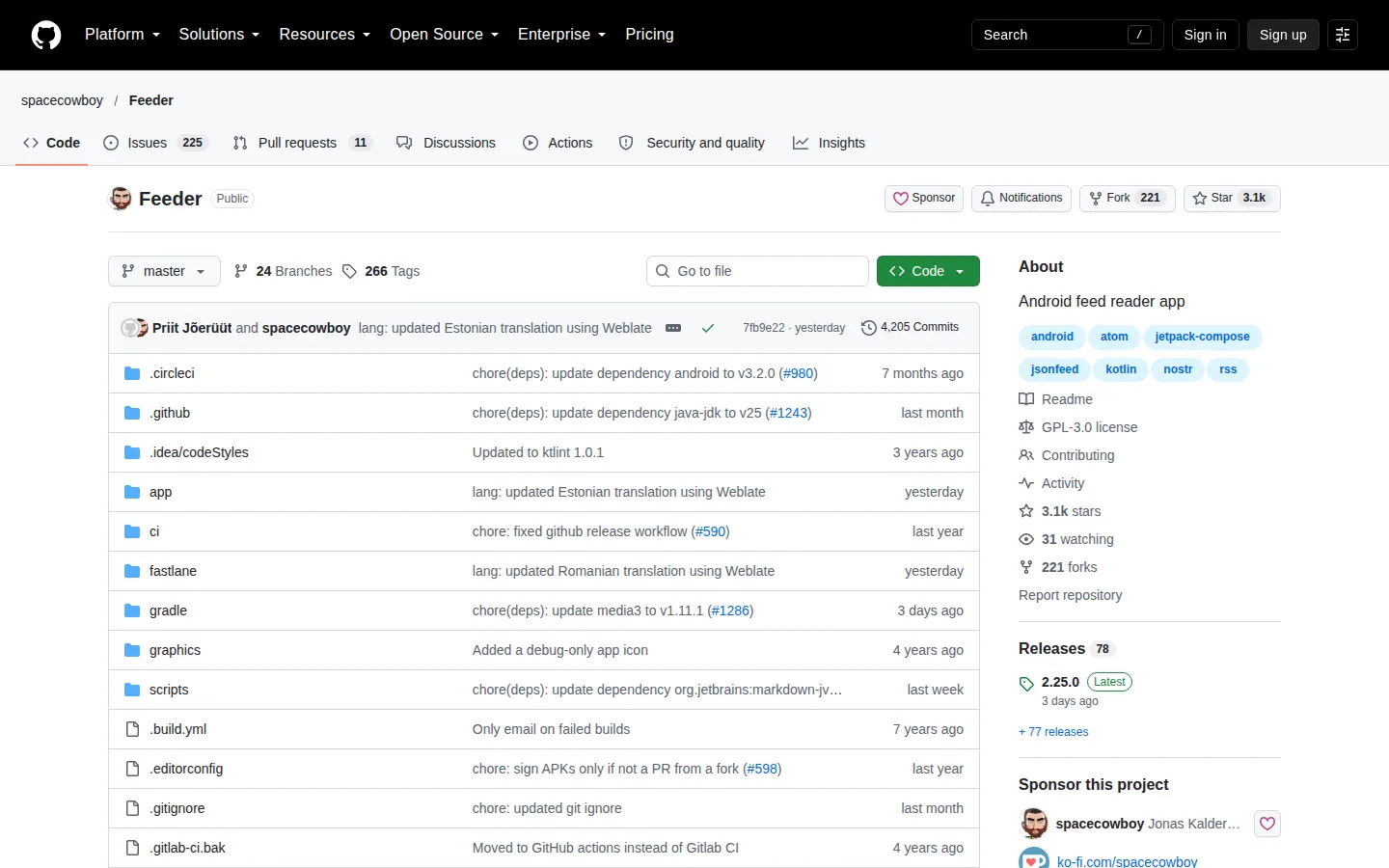Open the command palette icon beside Sign up
The height and width of the screenshot is (868, 1389).
[1343, 35]
